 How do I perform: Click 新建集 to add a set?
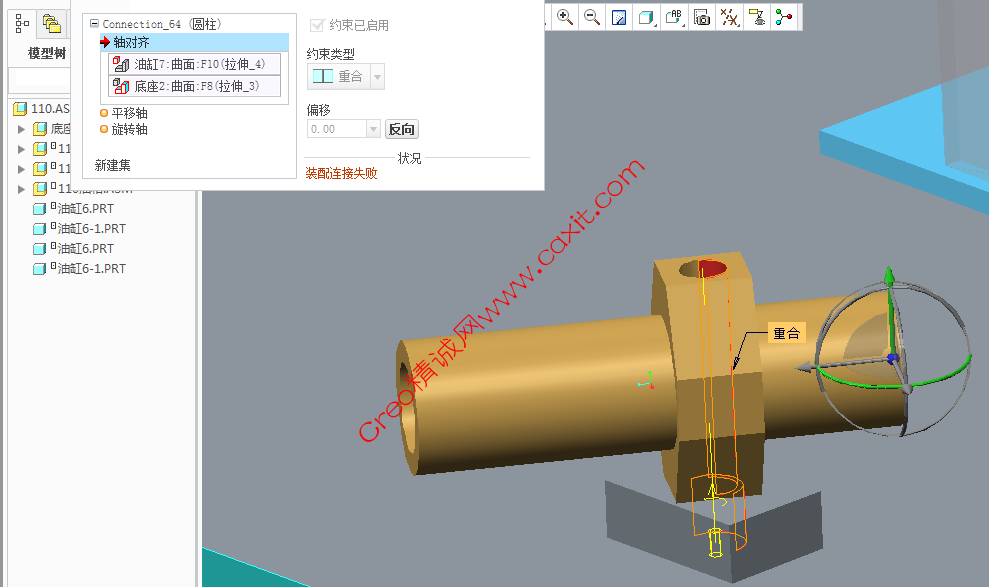(x=113, y=165)
